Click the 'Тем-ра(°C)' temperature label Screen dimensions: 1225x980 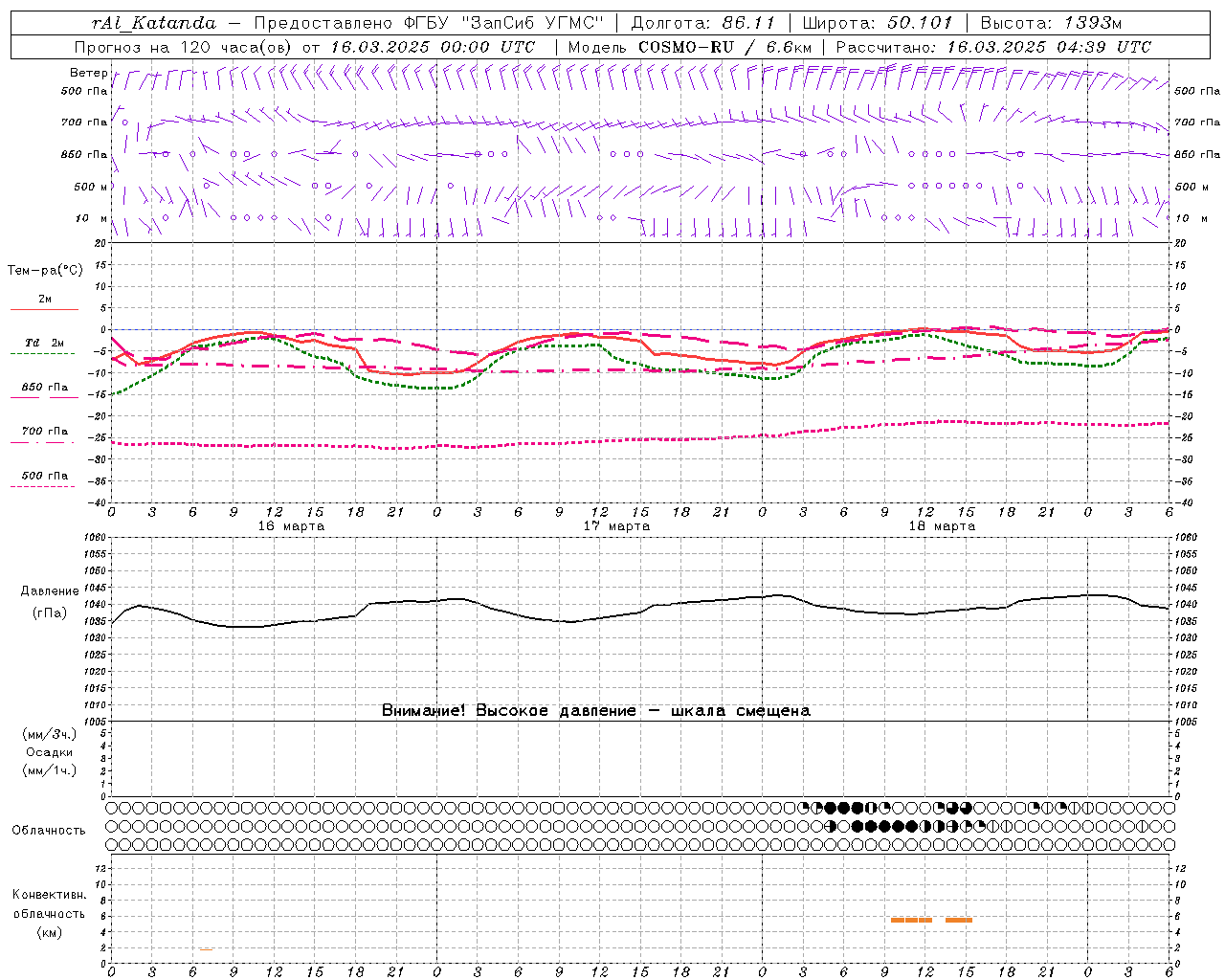click(45, 271)
